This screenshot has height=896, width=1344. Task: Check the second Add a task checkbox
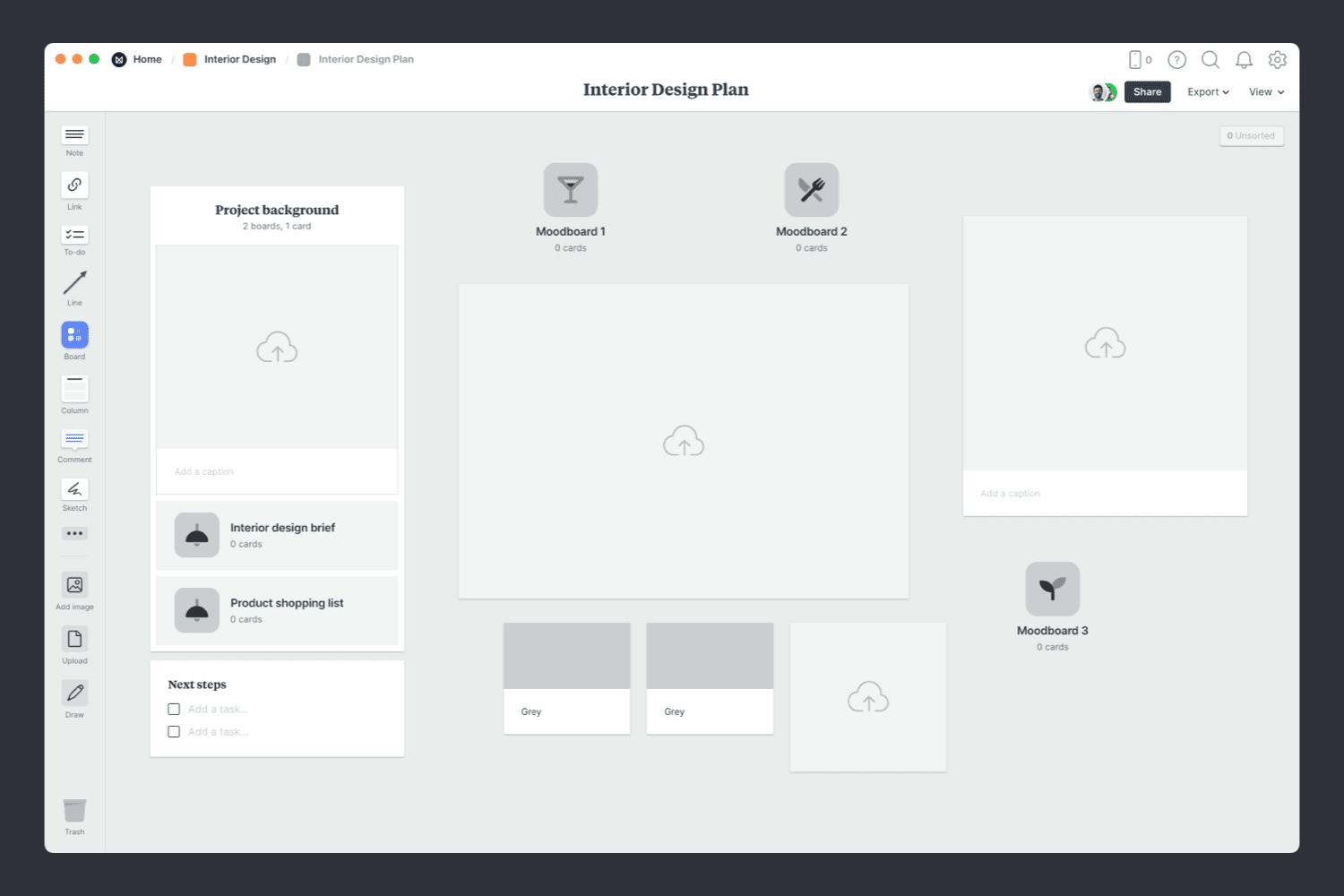(x=173, y=731)
